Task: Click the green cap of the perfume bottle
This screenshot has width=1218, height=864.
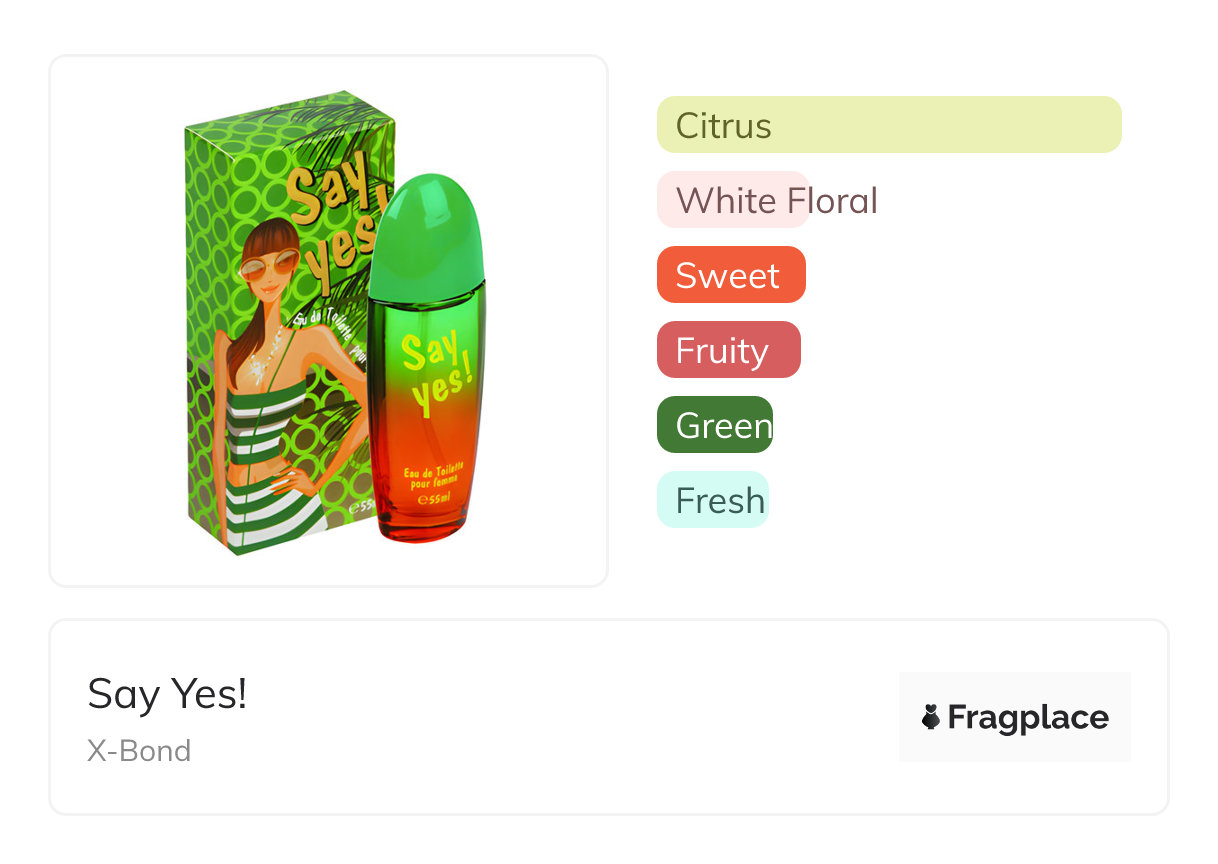Action: click(x=426, y=237)
